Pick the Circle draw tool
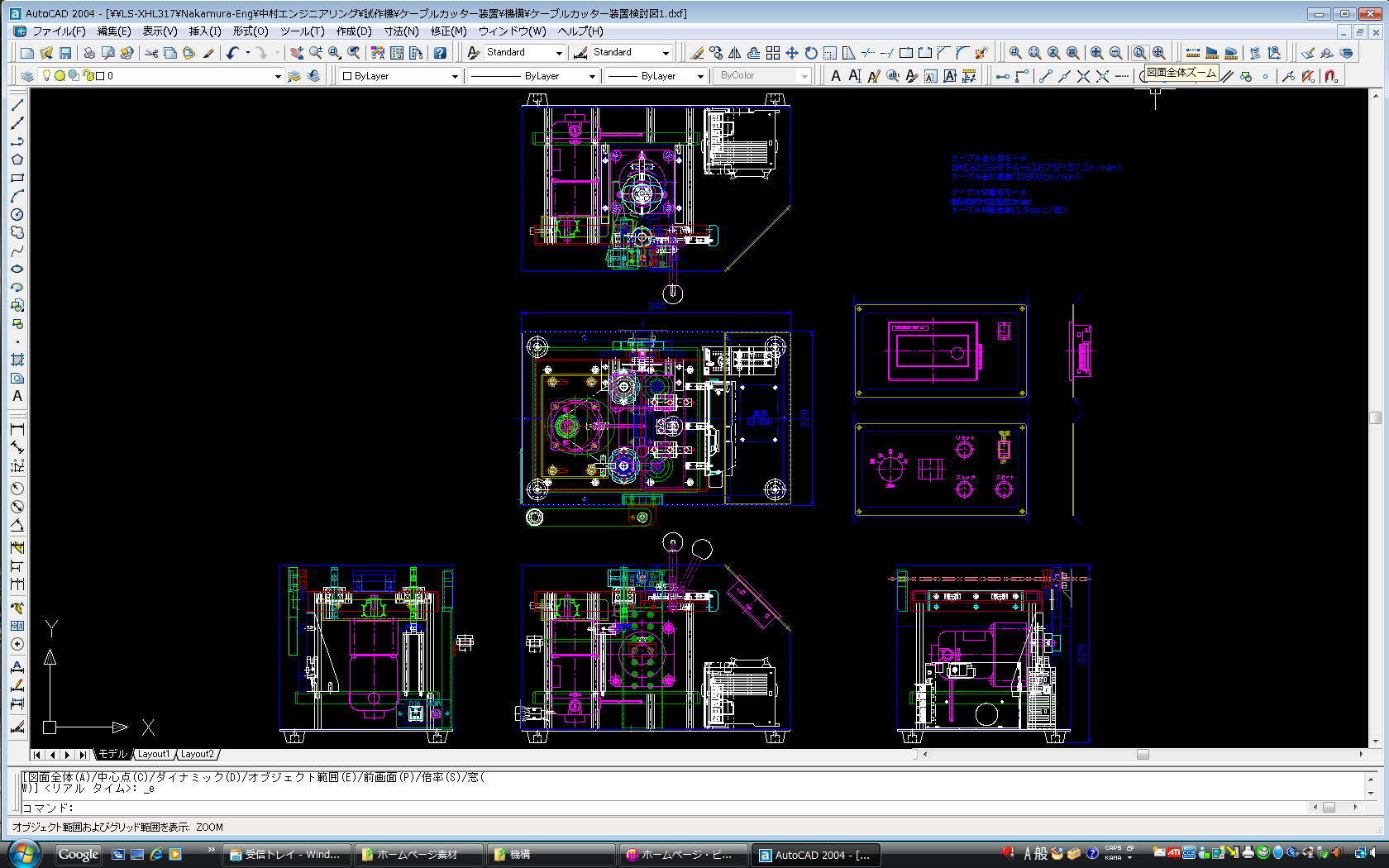The image size is (1389, 868). pos(17,214)
